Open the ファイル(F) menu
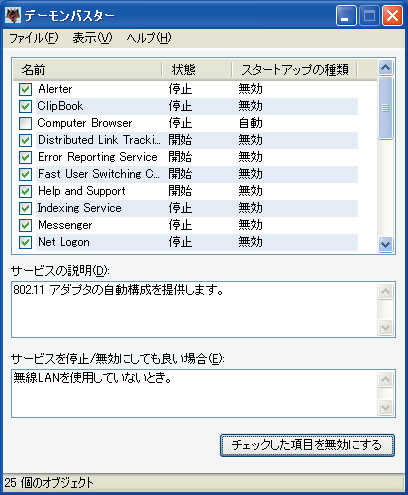 pyautogui.click(x=33, y=38)
